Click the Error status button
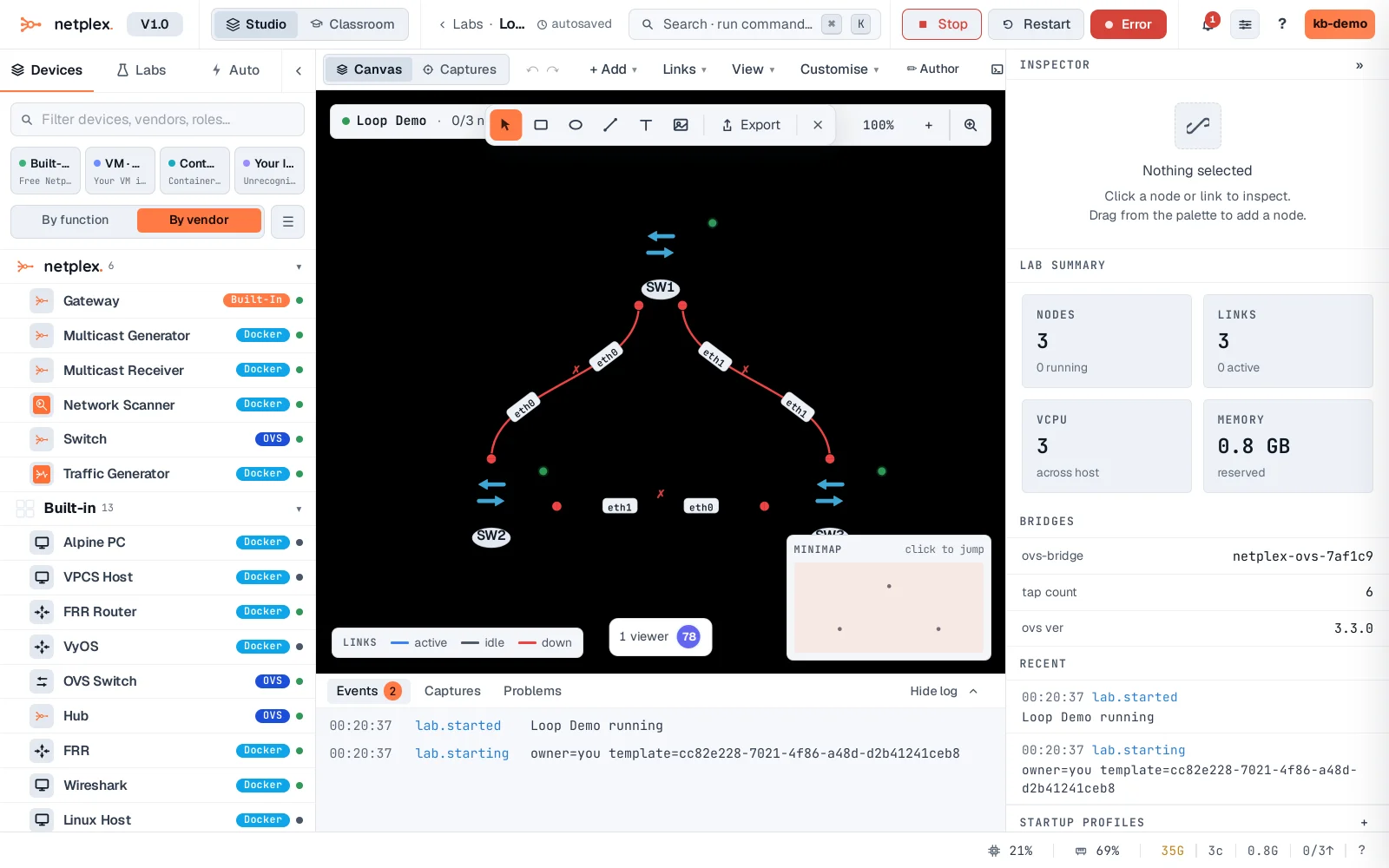 coord(1128,24)
